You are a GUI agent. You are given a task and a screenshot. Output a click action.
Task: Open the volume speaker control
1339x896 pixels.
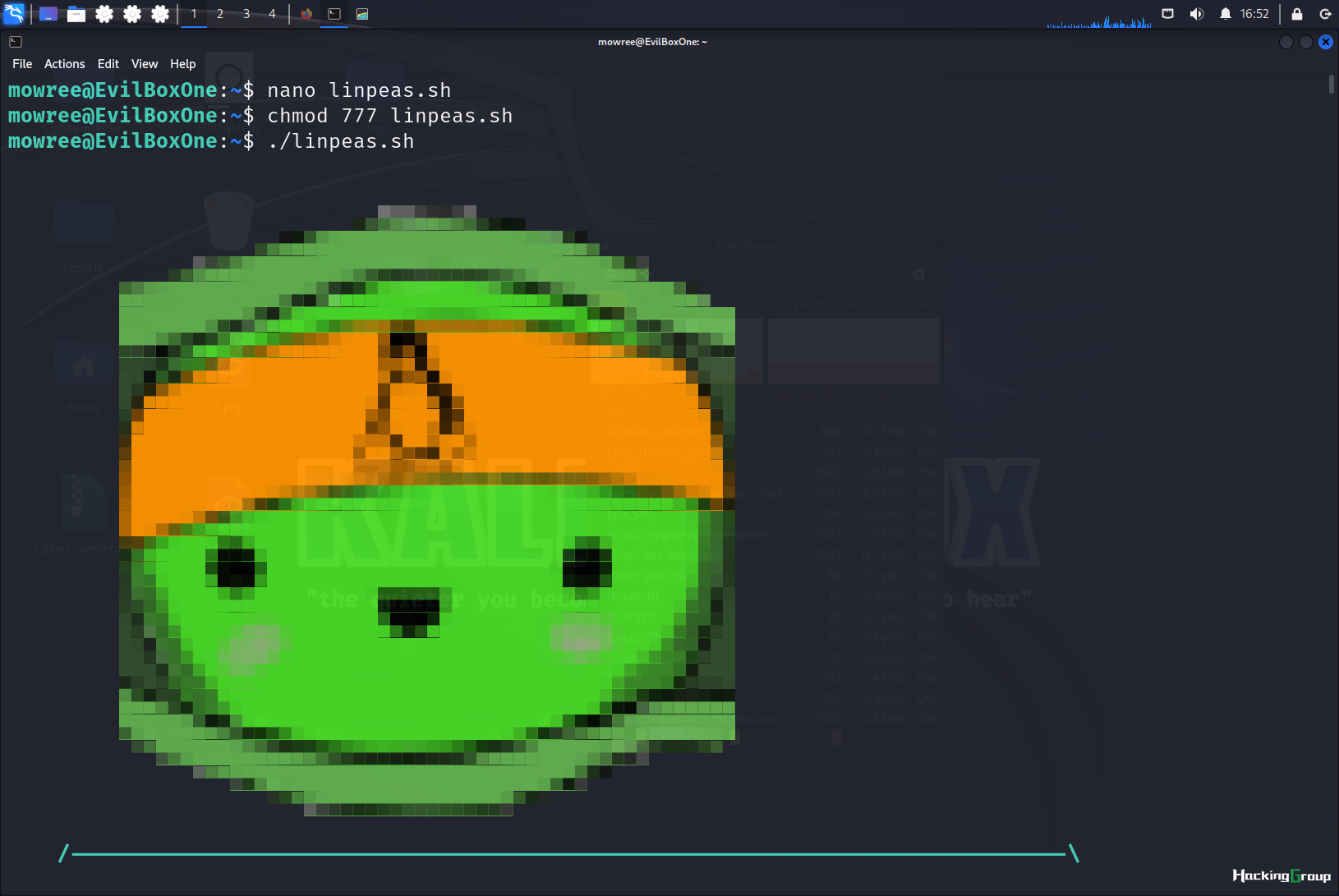1197,14
